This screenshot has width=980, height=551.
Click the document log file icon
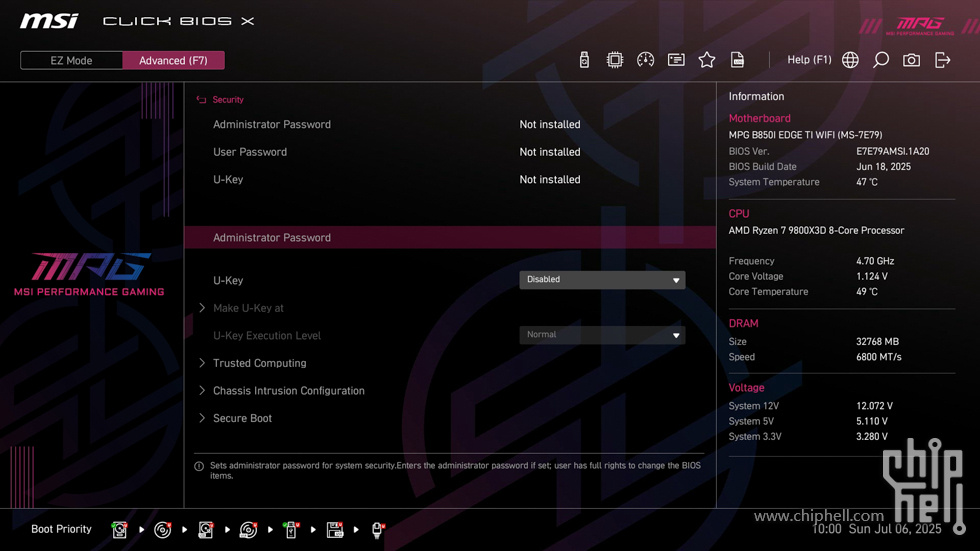pos(738,60)
